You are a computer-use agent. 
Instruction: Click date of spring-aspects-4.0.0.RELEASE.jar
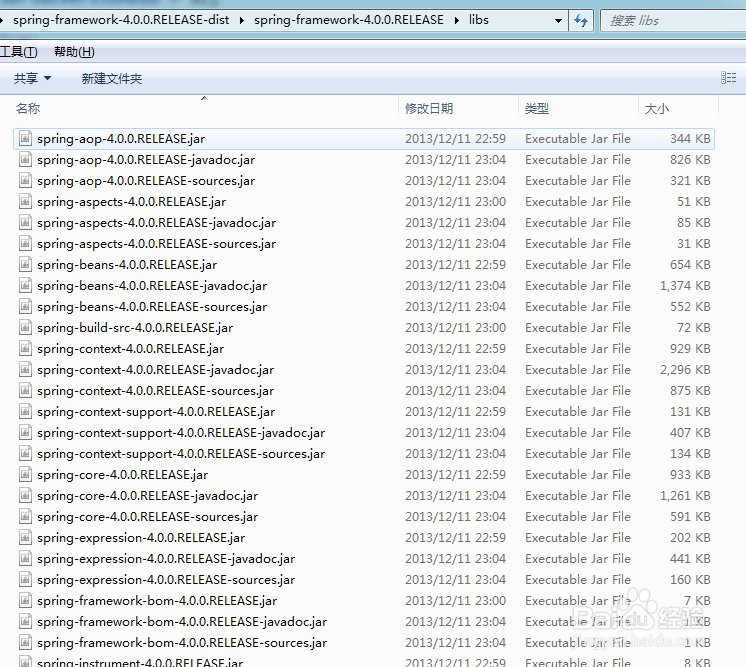click(x=455, y=201)
